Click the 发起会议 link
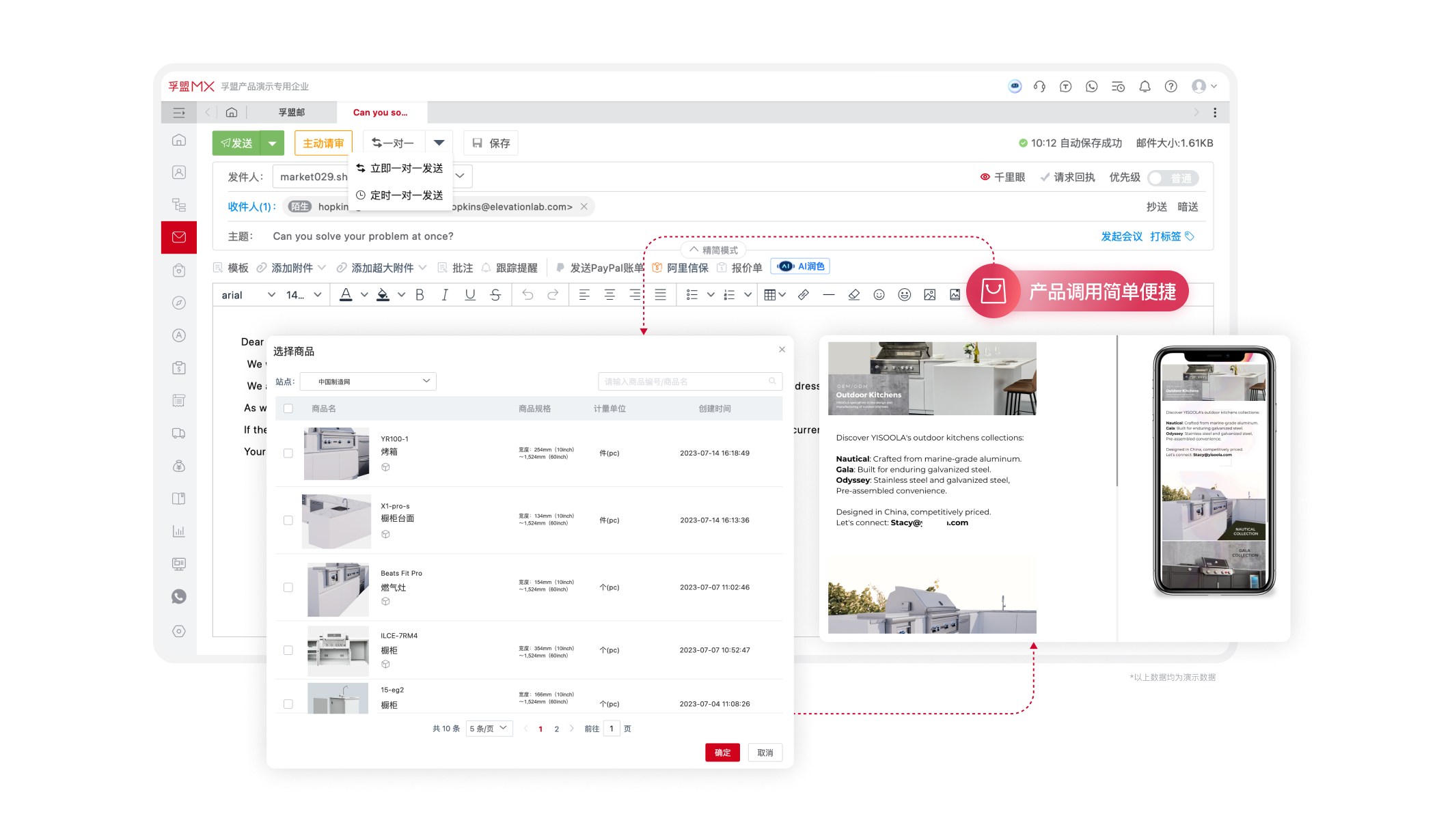The image size is (1452, 840). click(1121, 236)
